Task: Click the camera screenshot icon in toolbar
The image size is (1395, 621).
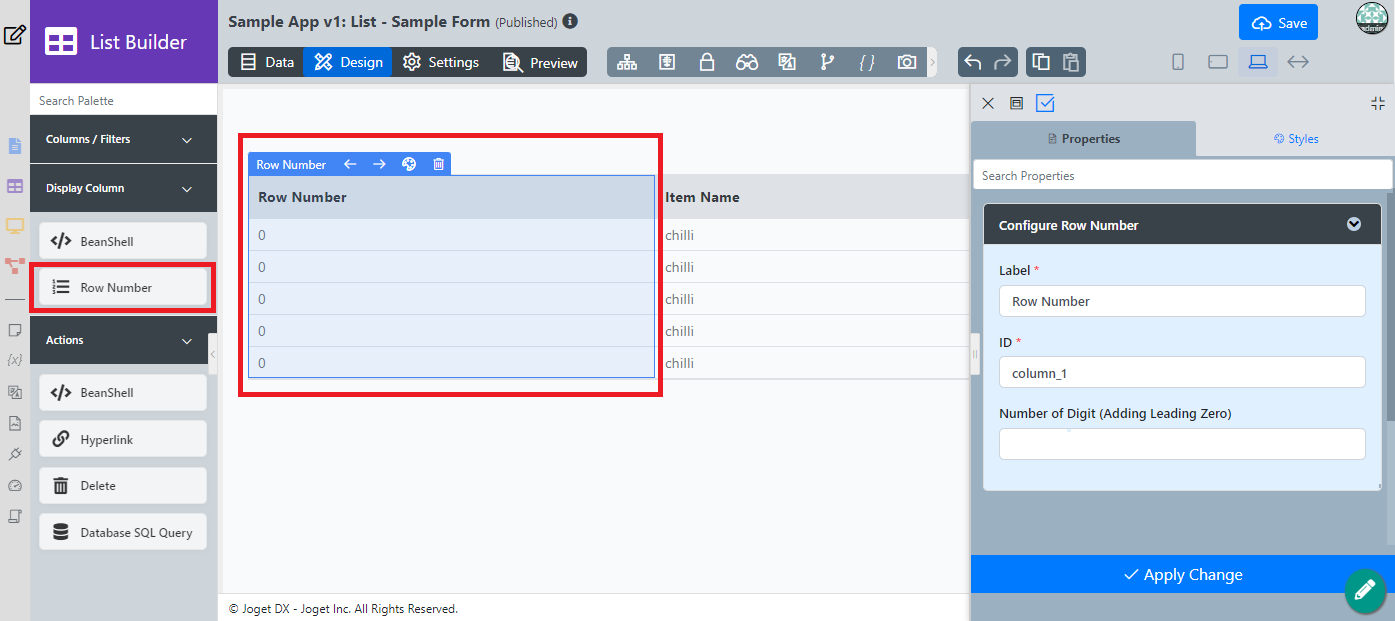Action: pyautogui.click(x=906, y=62)
